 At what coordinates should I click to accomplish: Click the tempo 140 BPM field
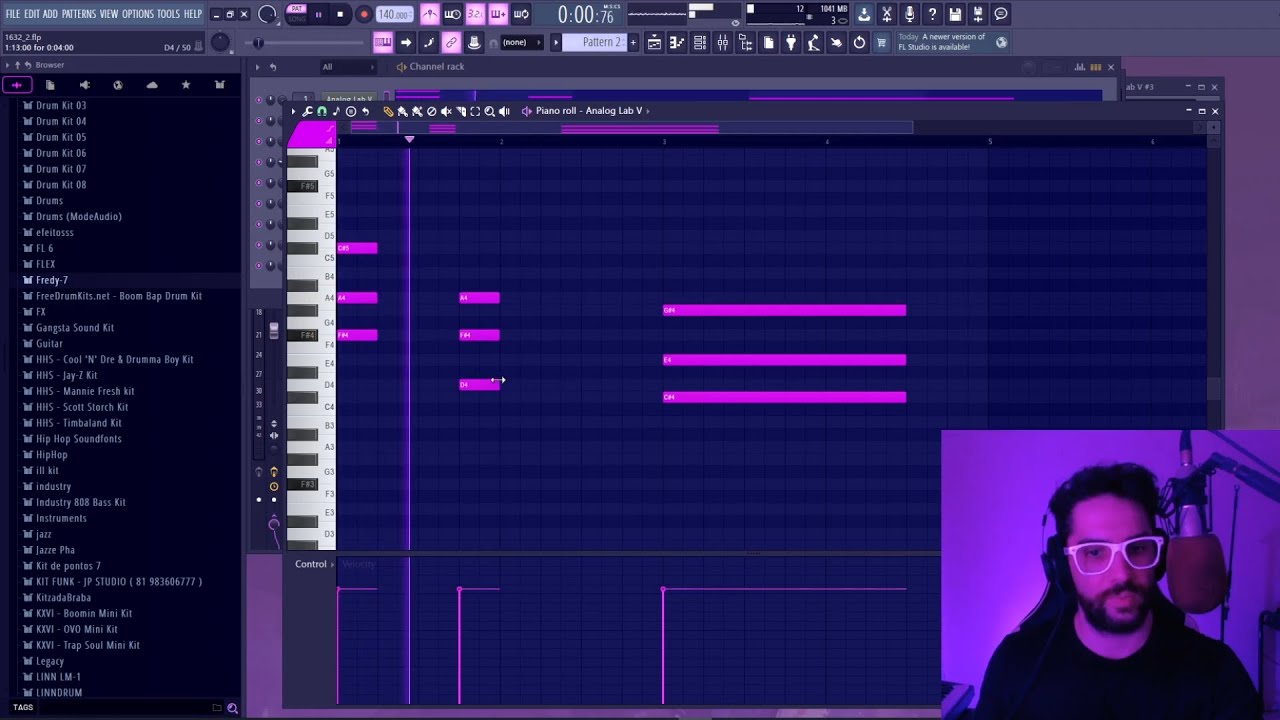pos(394,14)
